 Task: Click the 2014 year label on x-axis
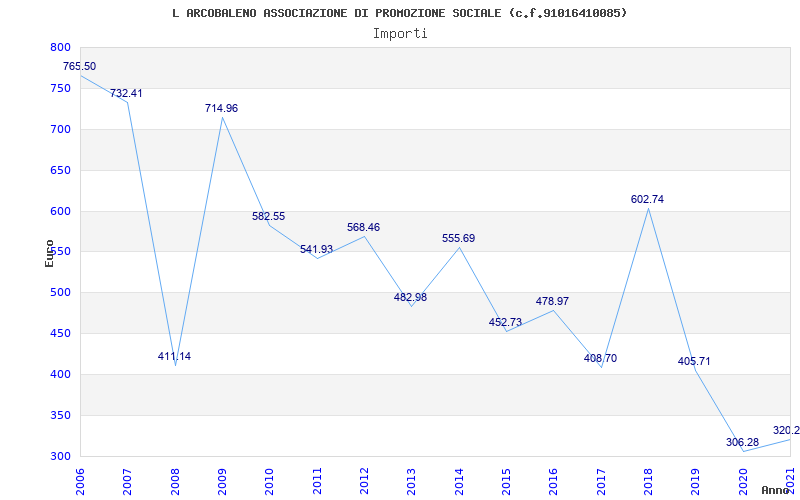459,482
